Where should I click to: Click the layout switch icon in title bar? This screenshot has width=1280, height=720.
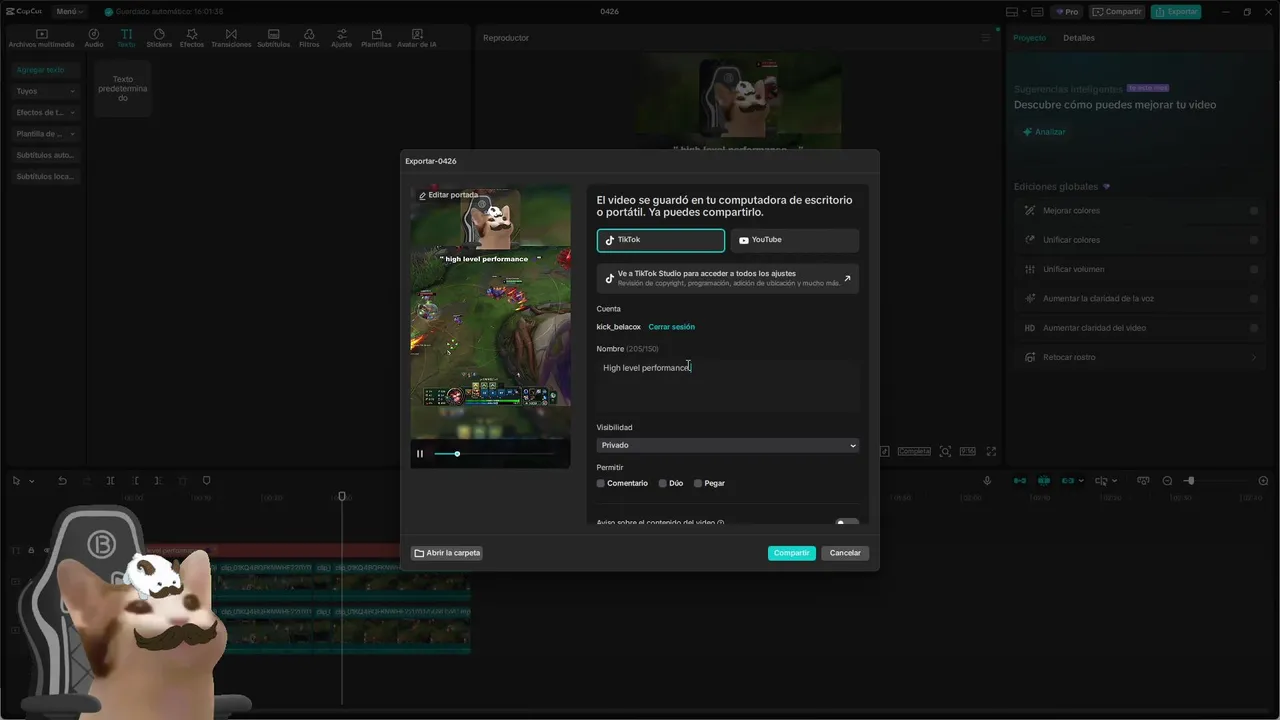[1013, 12]
